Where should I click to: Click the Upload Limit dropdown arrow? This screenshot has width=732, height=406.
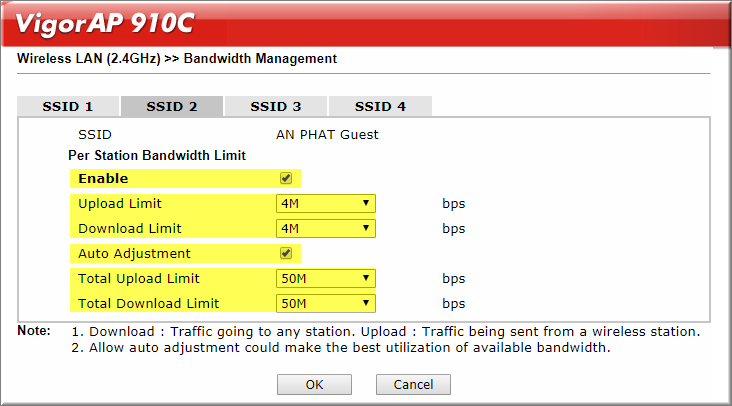pos(366,203)
